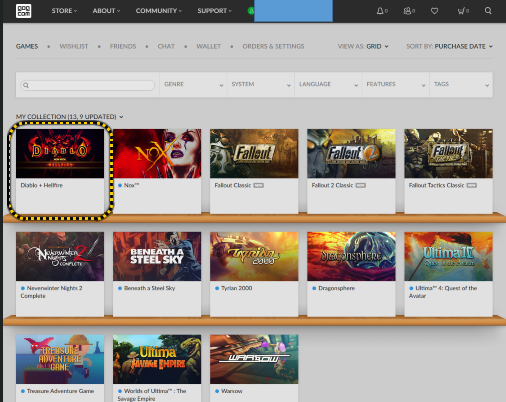Open the Fallout Tactics Classic cover

click(x=448, y=153)
